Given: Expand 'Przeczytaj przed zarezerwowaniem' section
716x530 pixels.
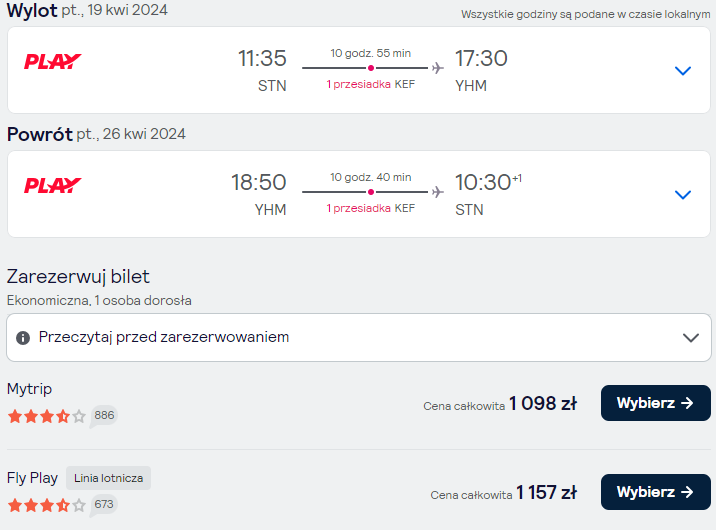Looking at the screenshot, I should tap(359, 337).
